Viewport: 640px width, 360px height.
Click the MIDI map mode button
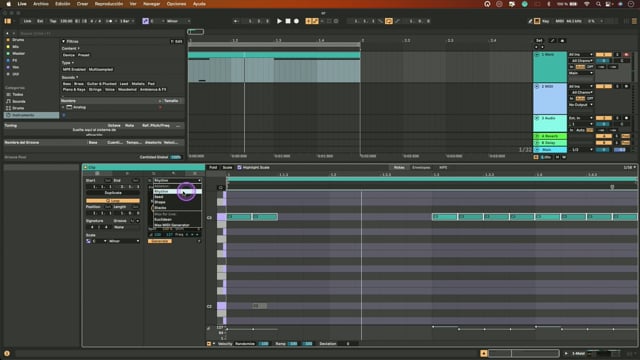coord(560,21)
